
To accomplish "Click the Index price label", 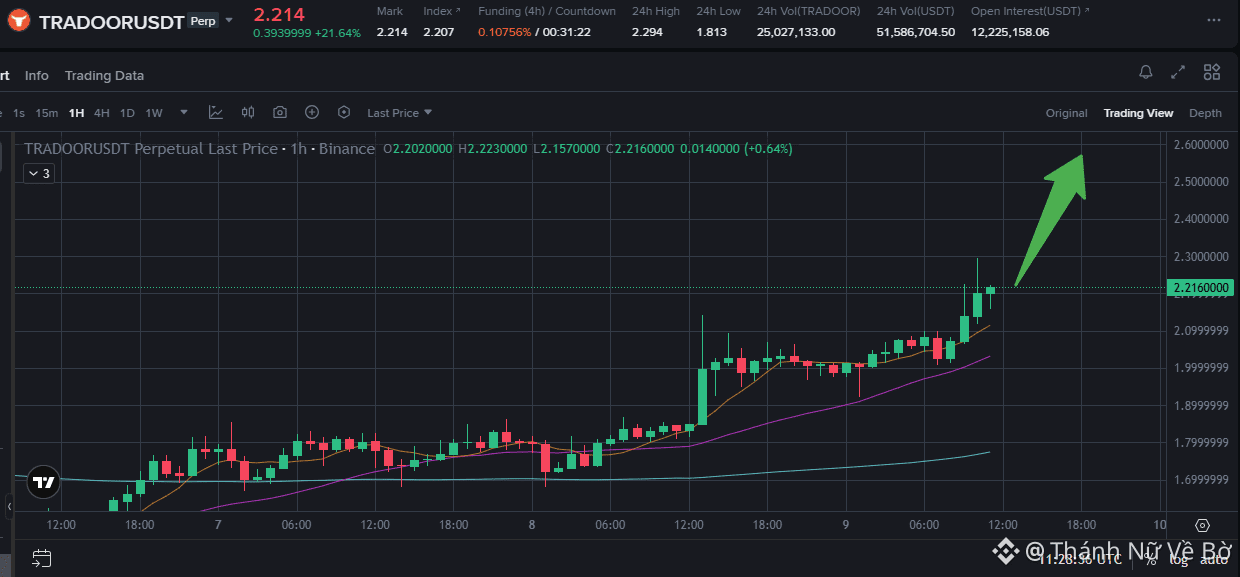I will pos(437,11).
